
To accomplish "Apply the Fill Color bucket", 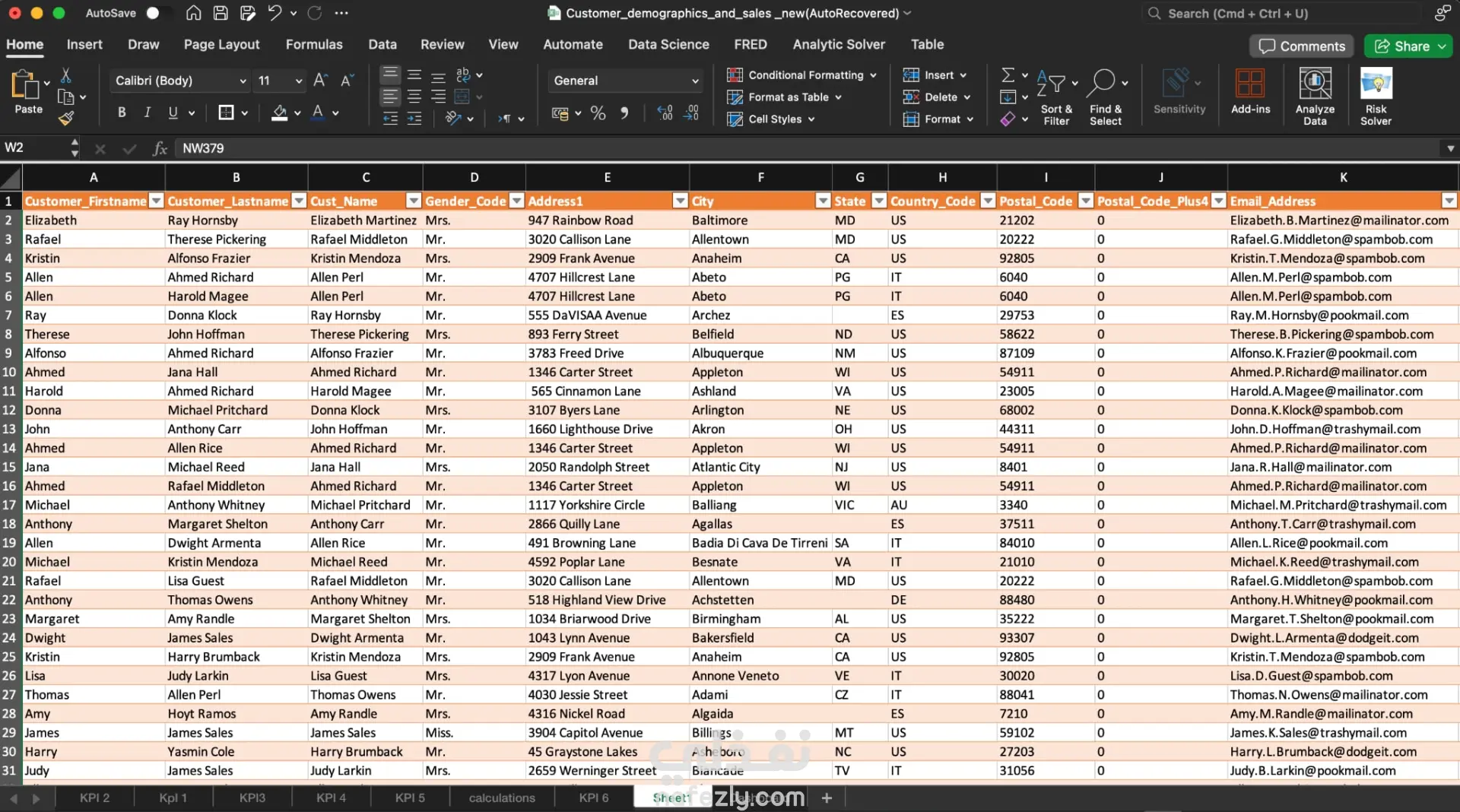I will coord(280,113).
